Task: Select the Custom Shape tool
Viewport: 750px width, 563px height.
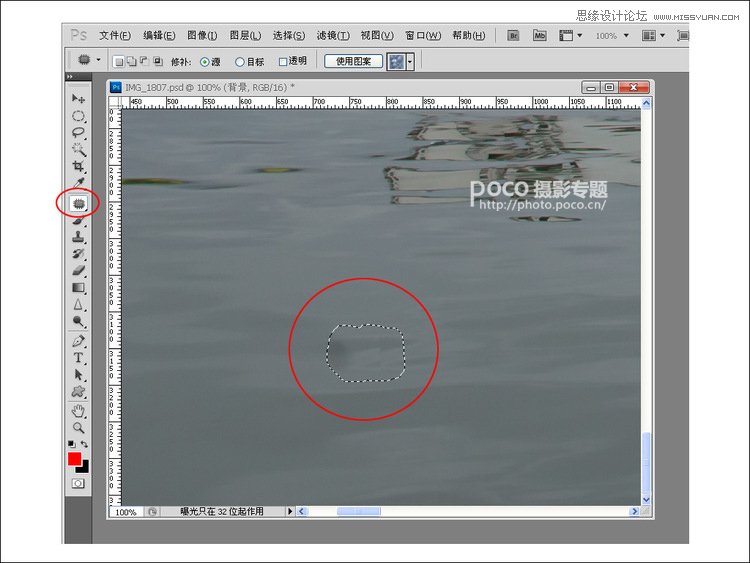Action: click(x=78, y=392)
